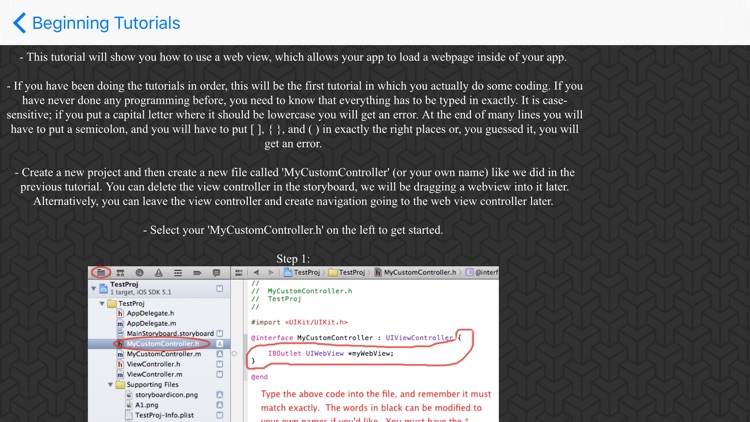Click status badge beside storyboardicon.png
Viewport: 750px width, 422px height.
(220, 395)
